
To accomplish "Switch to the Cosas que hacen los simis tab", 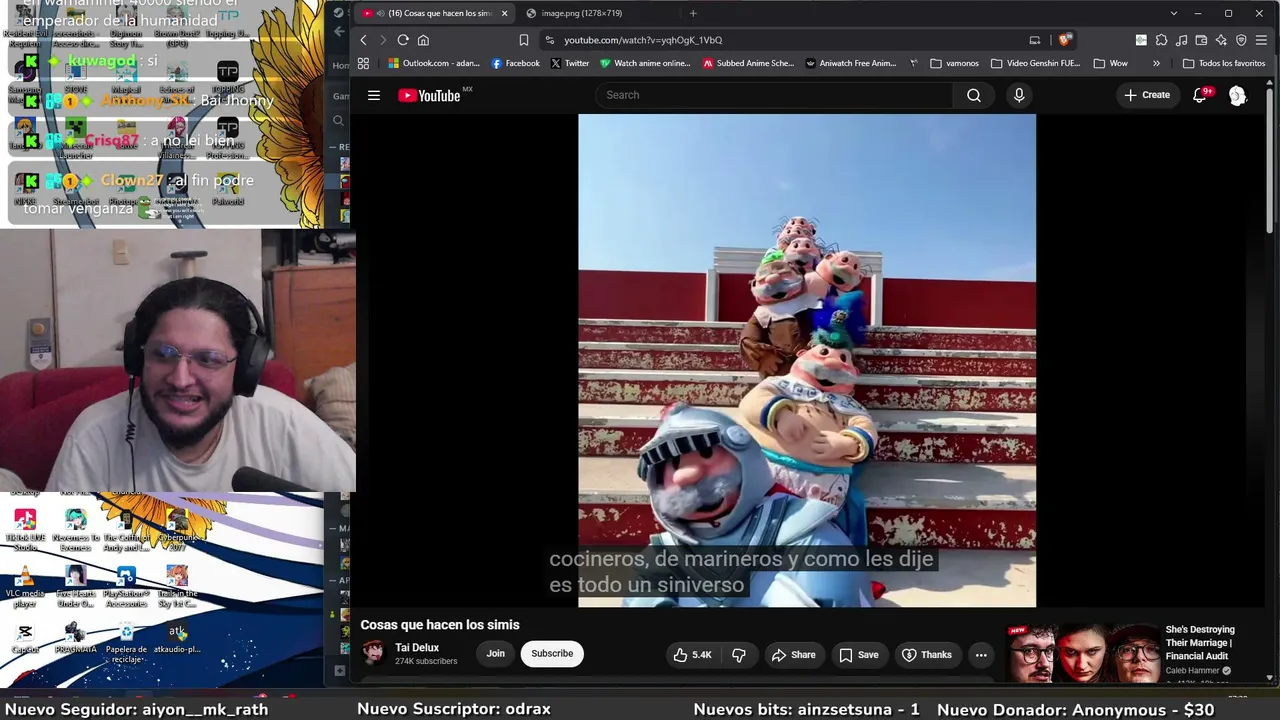I will (x=436, y=14).
